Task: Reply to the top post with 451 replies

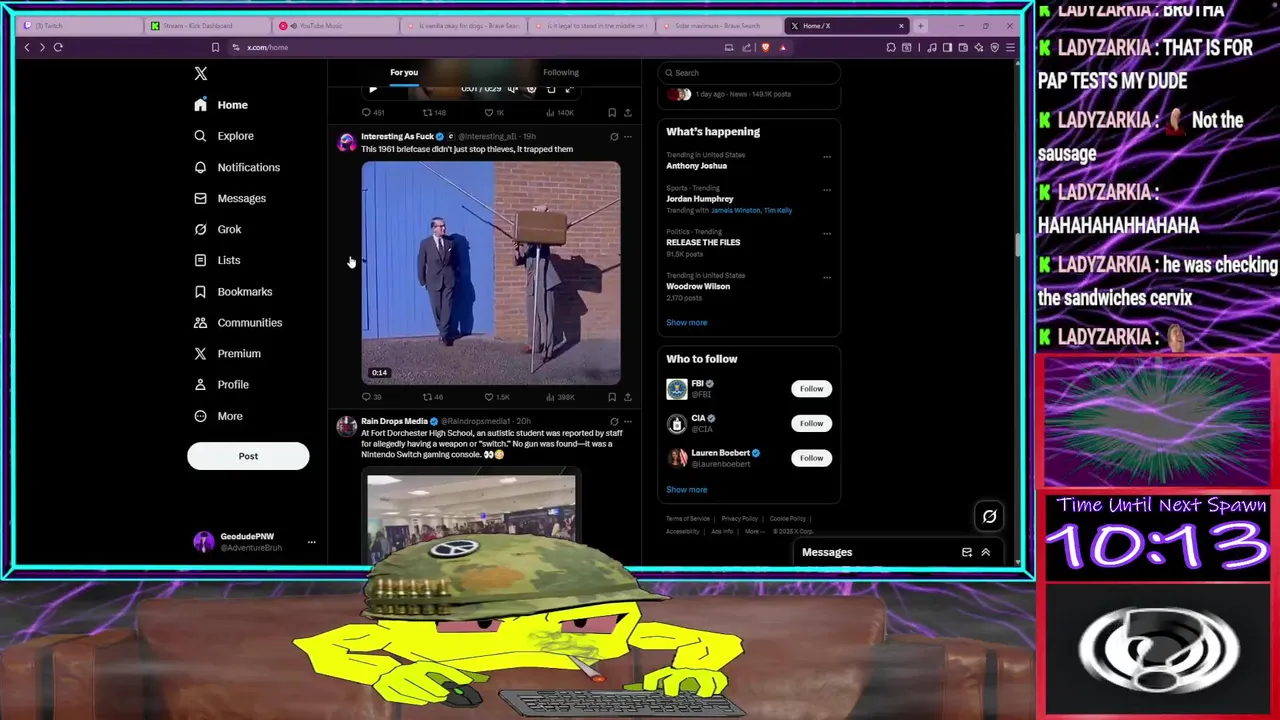Action: (x=372, y=113)
